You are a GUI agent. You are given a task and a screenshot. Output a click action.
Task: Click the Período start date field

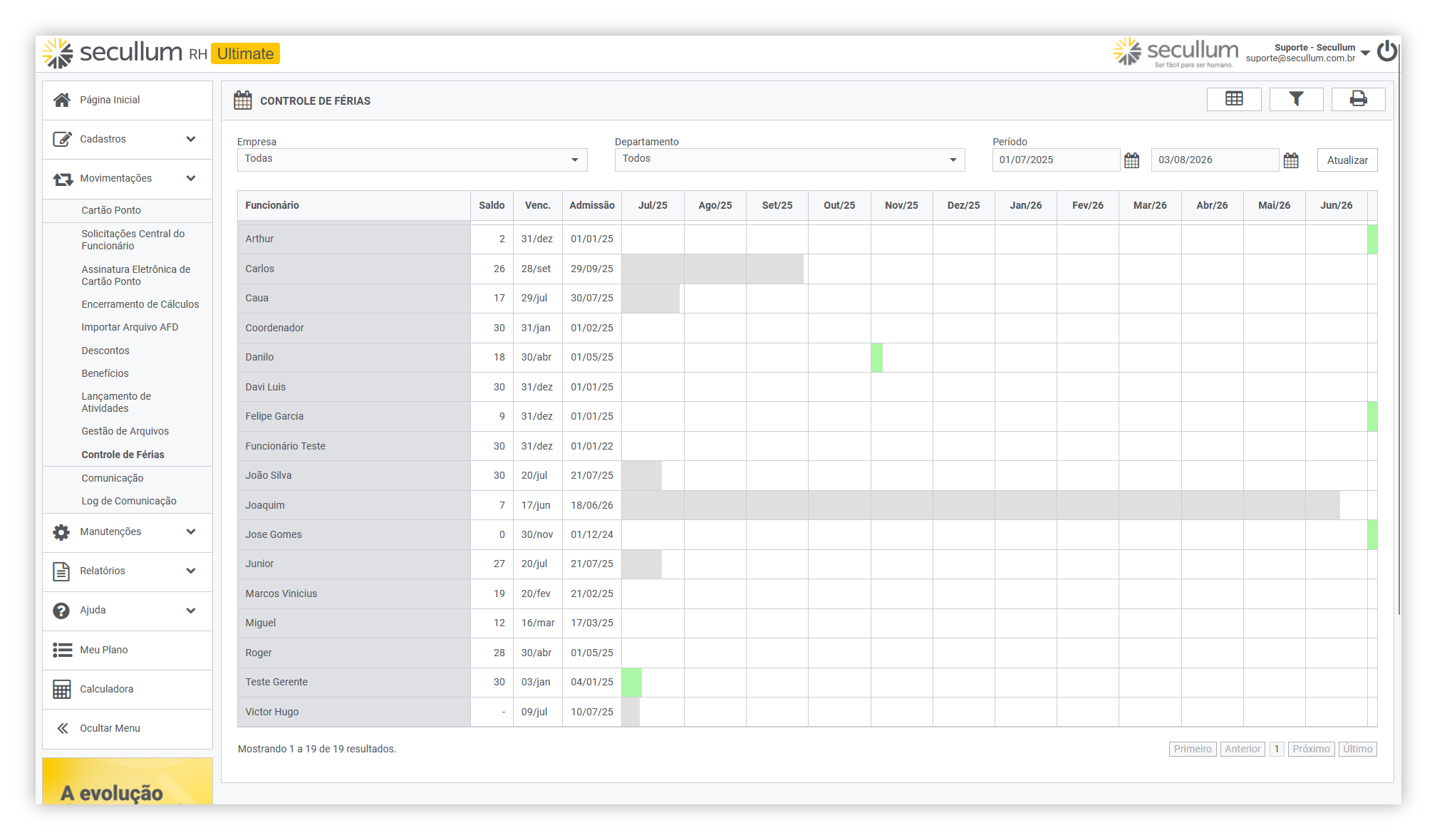(1055, 160)
